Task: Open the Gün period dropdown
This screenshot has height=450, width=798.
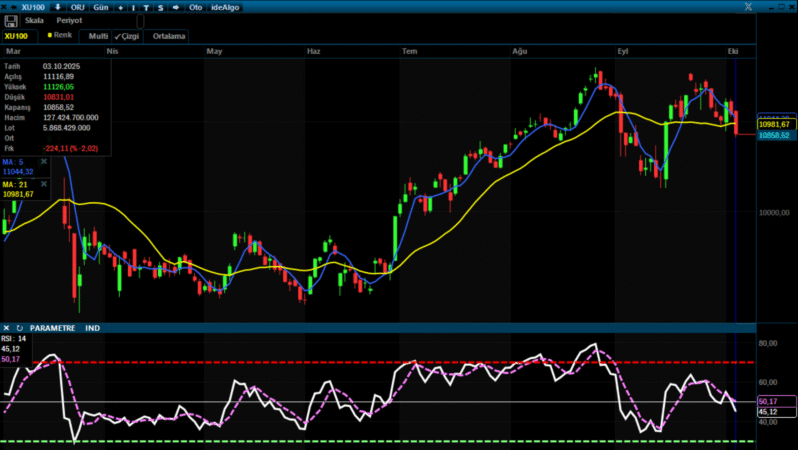Action: [x=100, y=6]
